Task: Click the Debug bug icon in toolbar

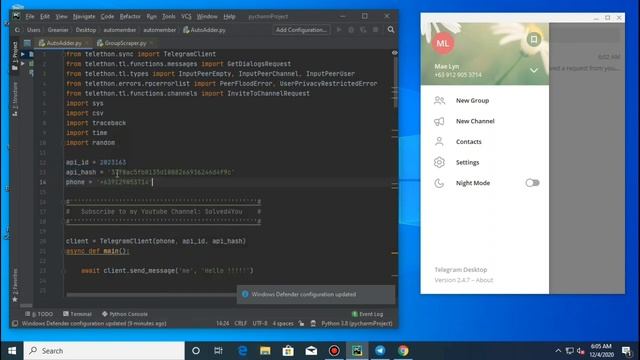Action: tap(351, 30)
